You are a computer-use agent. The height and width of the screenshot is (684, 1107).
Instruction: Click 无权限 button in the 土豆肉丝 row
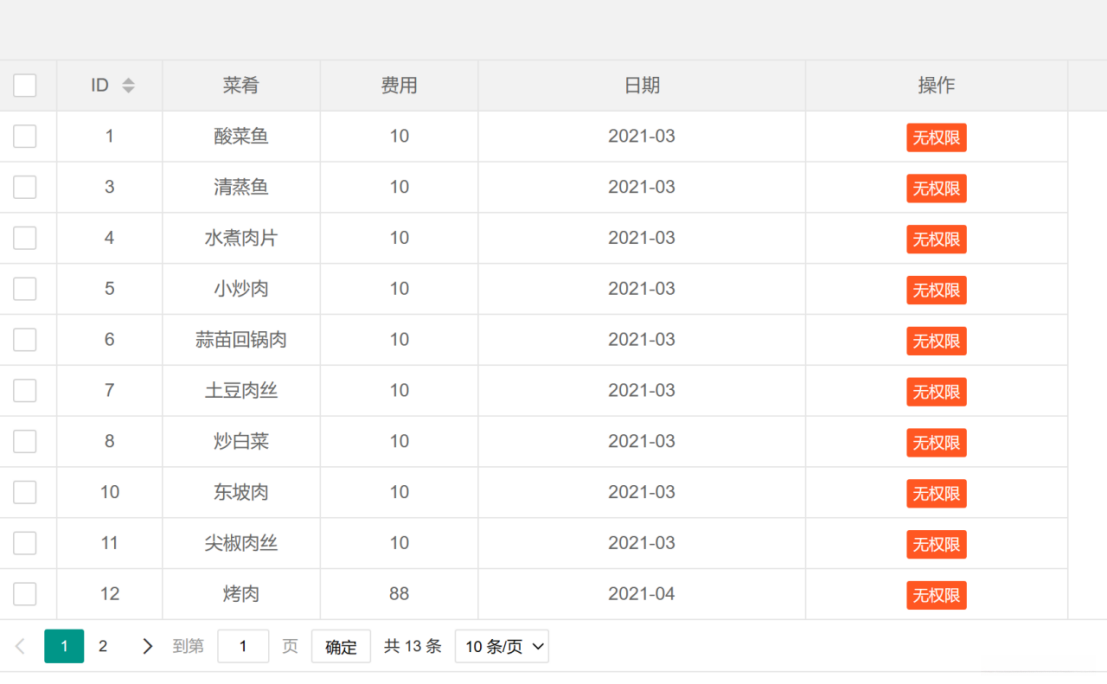(936, 392)
